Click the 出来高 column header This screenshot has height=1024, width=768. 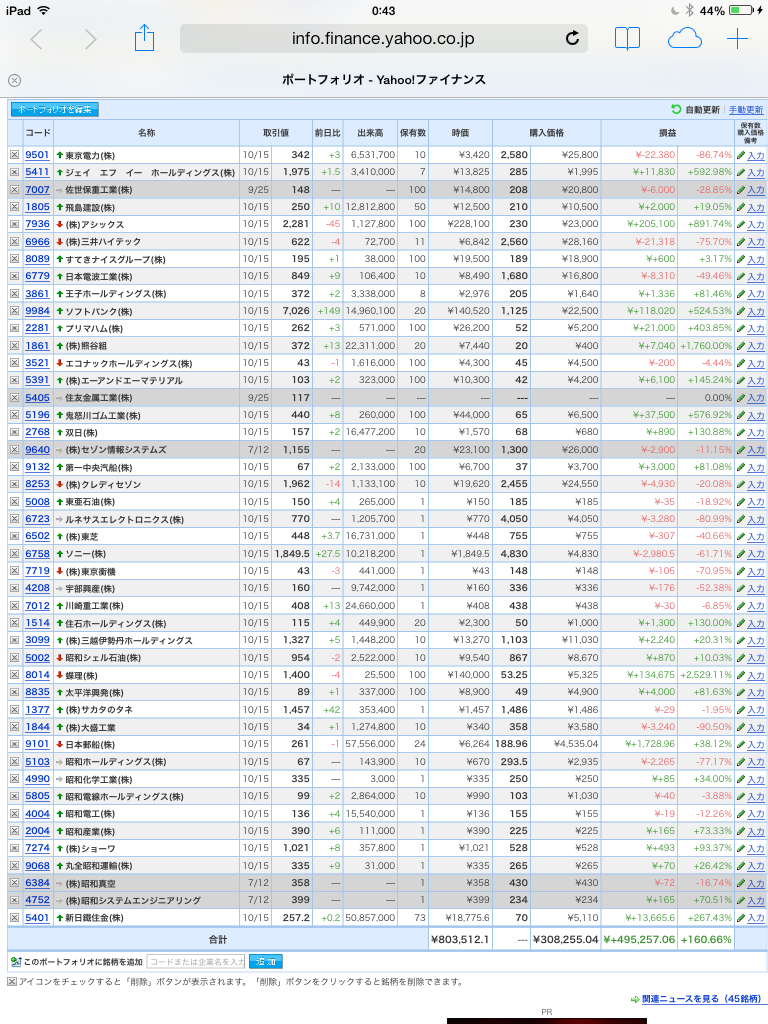[370, 133]
